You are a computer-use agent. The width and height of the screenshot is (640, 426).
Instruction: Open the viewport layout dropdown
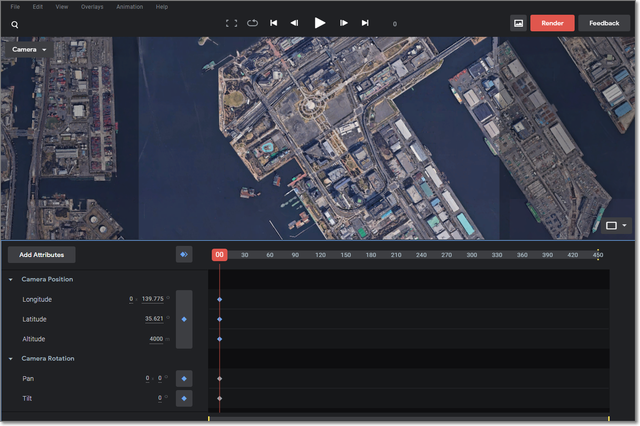point(616,226)
